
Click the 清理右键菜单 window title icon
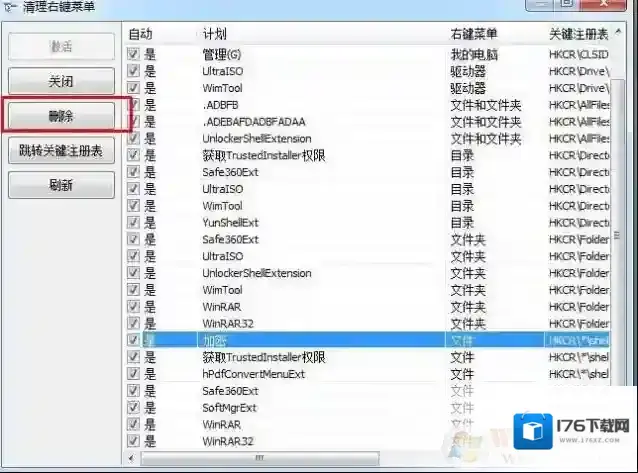pyautogui.click(x=10, y=7)
